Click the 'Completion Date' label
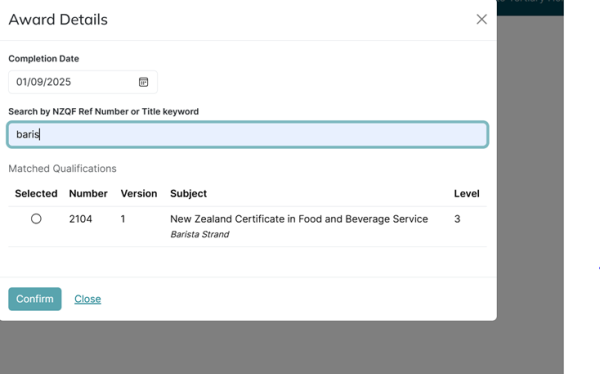 [x=44, y=59]
